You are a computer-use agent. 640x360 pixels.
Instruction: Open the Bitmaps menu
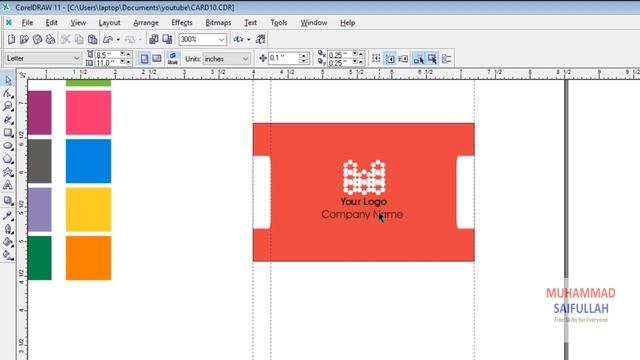pos(218,23)
